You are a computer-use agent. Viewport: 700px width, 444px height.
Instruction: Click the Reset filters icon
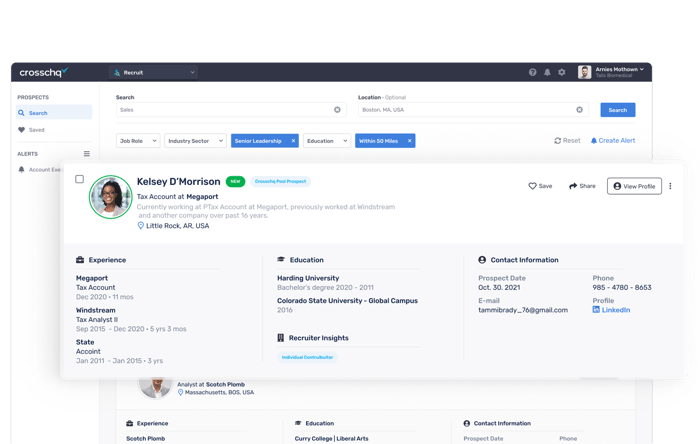[558, 141]
